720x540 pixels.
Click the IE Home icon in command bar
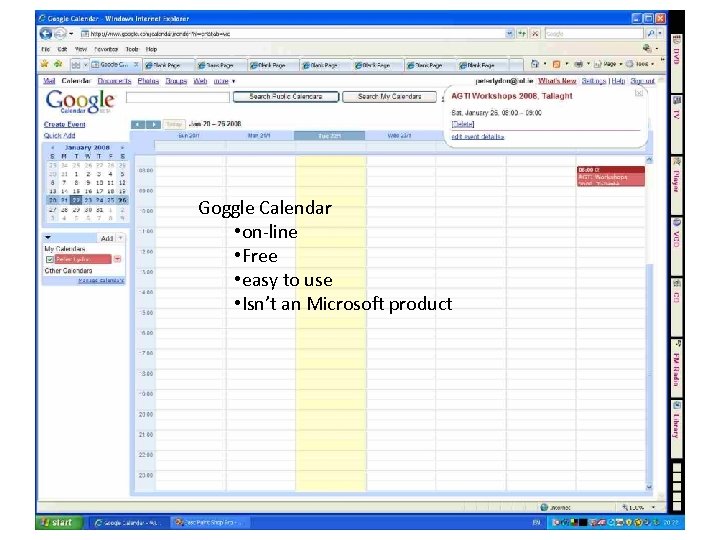(x=534, y=64)
